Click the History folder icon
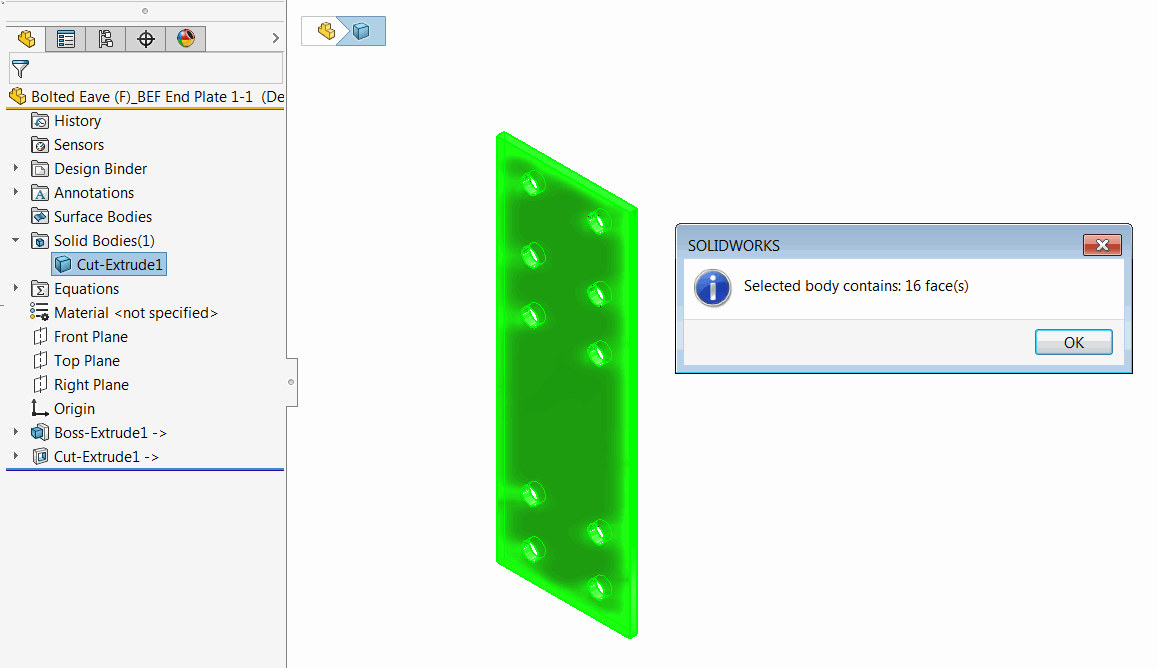The image size is (1158, 668). click(x=40, y=121)
